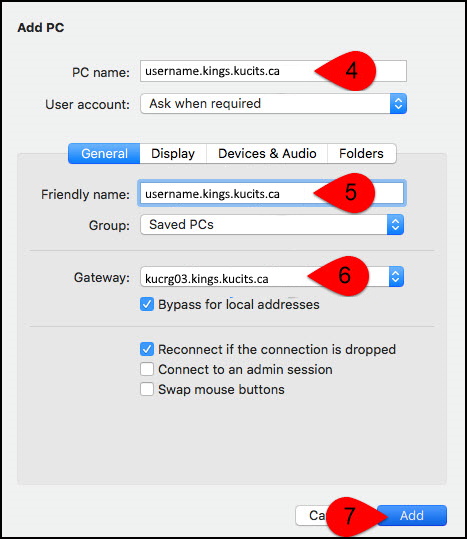Enable Connect to an admin session
Viewport: 467px width, 539px height.
pos(147,370)
